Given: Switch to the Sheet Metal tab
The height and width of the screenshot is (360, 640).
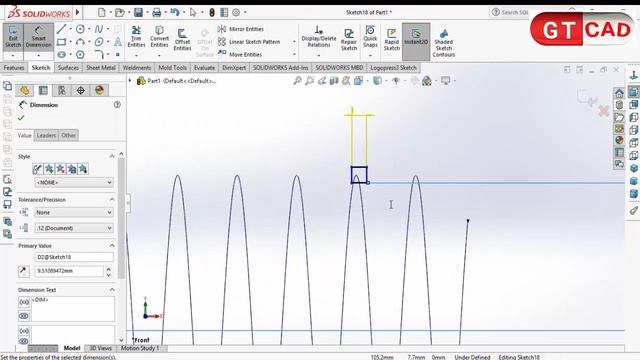Looking at the screenshot, I should (100, 68).
